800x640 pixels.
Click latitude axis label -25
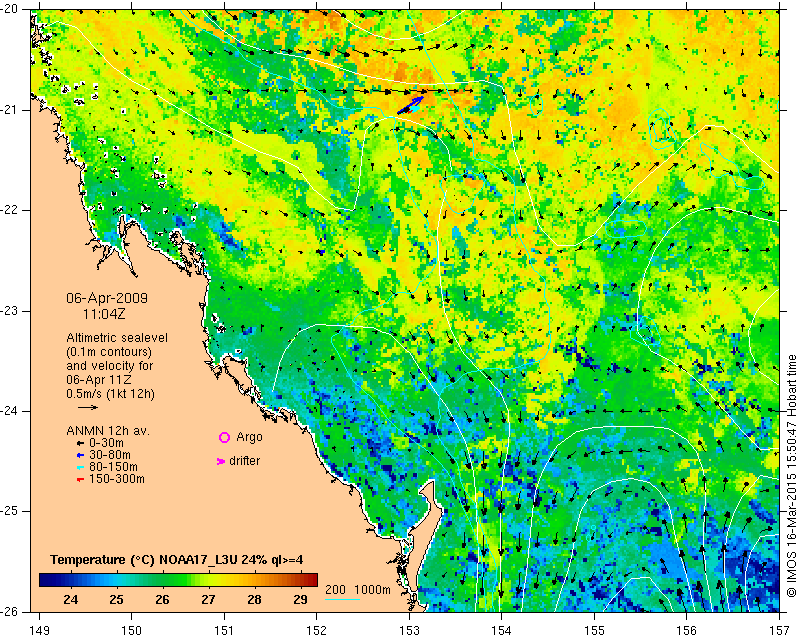coord(11,511)
